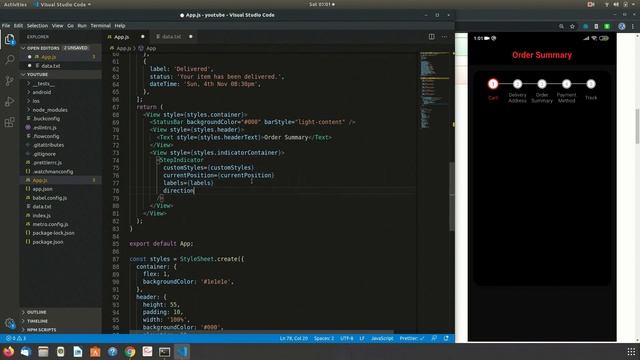
Task: Open the File menu
Action: pos(6,26)
